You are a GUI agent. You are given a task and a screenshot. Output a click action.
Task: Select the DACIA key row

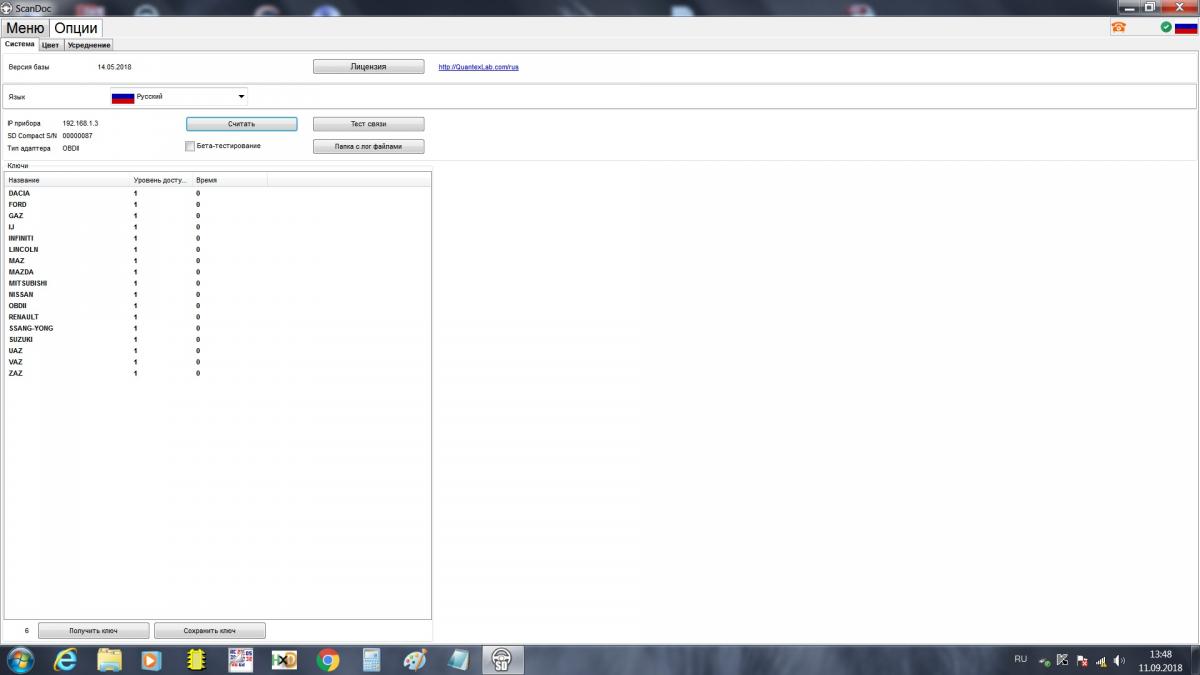pyautogui.click(x=217, y=193)
